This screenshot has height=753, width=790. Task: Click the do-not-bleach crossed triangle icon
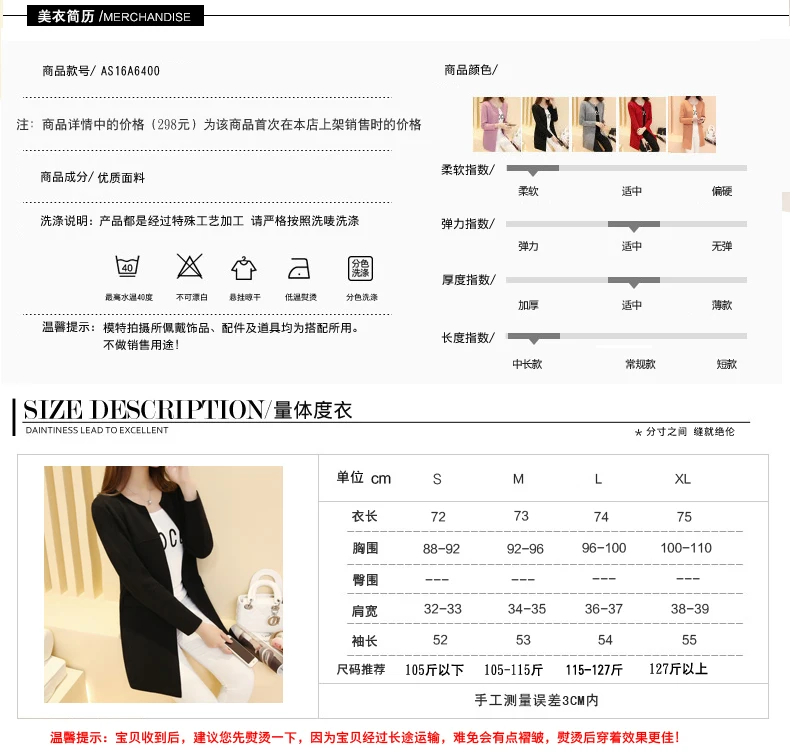click(189, 266)
